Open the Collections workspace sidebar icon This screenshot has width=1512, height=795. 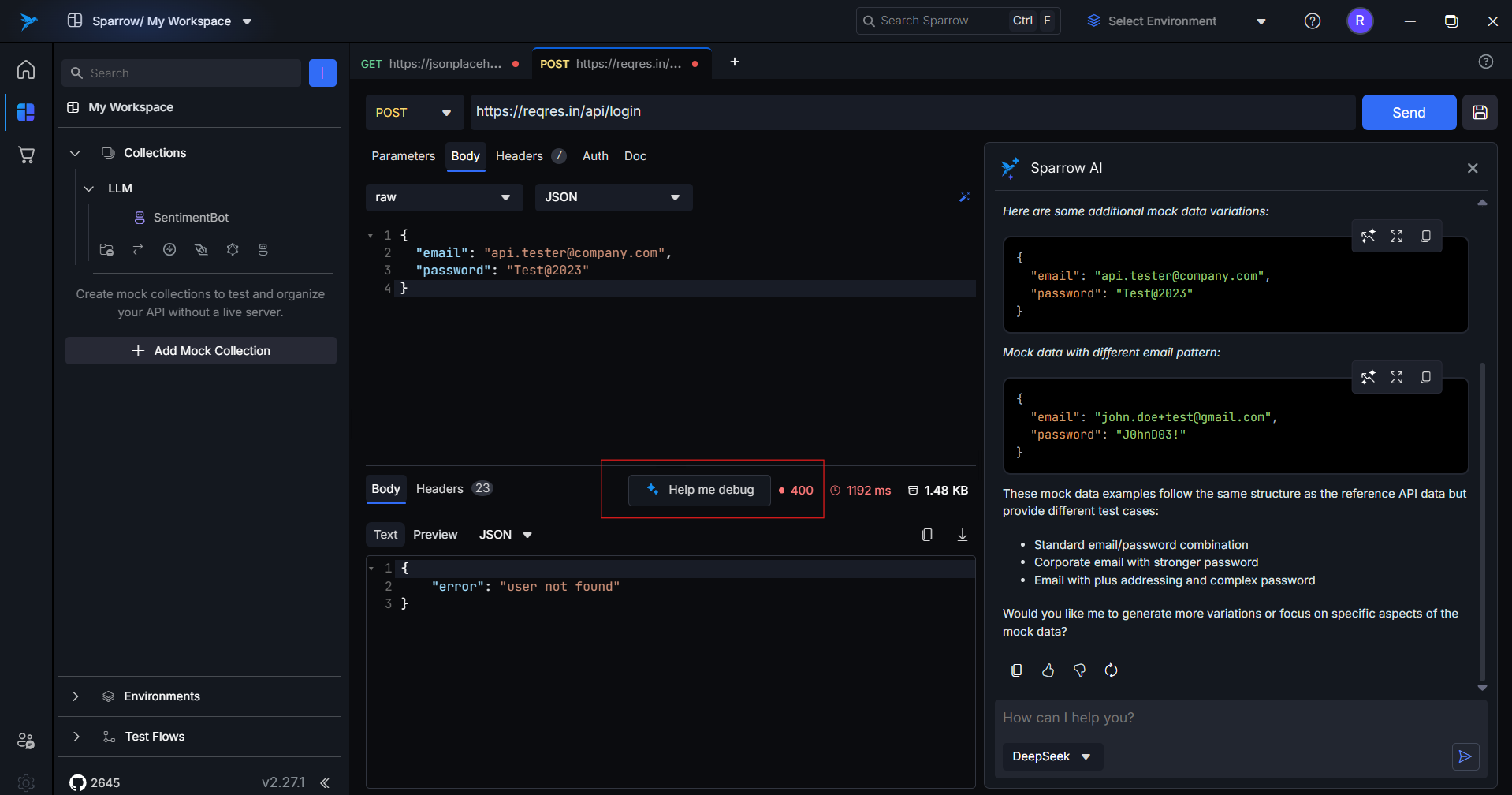tap(26, 112)
